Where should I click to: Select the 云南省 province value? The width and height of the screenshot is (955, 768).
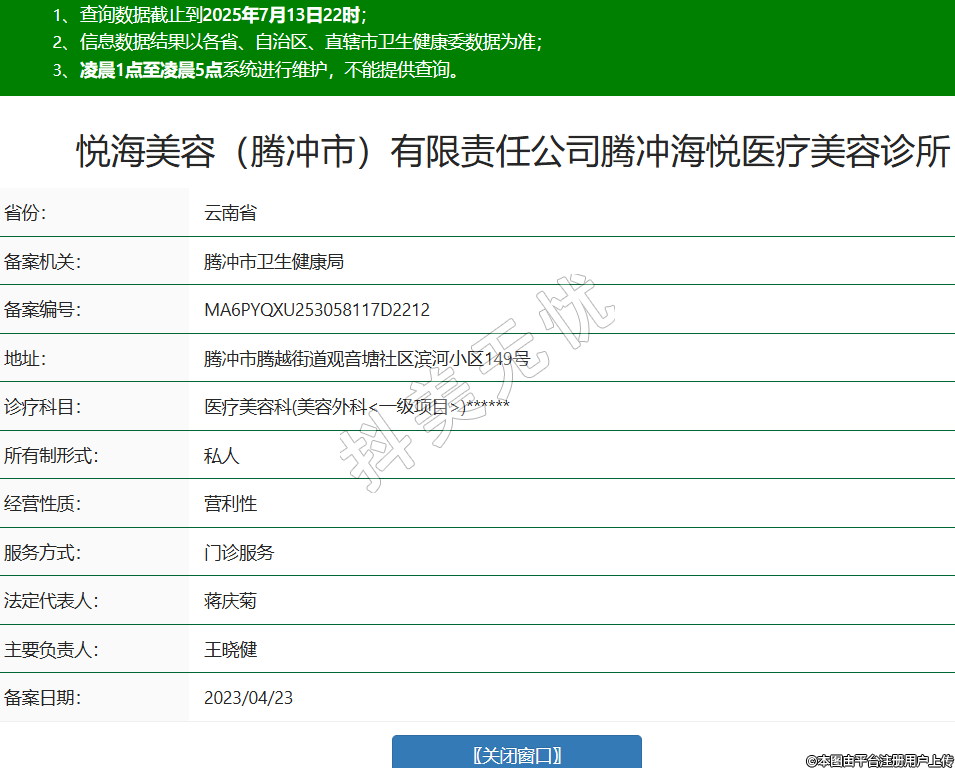point(230,213)
